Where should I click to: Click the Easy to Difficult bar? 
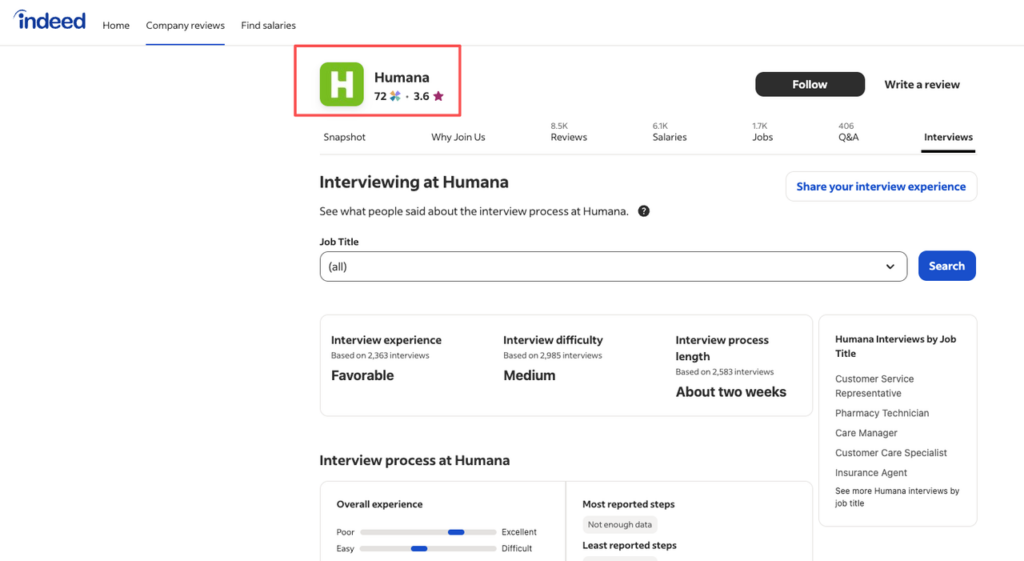[428, 549]
